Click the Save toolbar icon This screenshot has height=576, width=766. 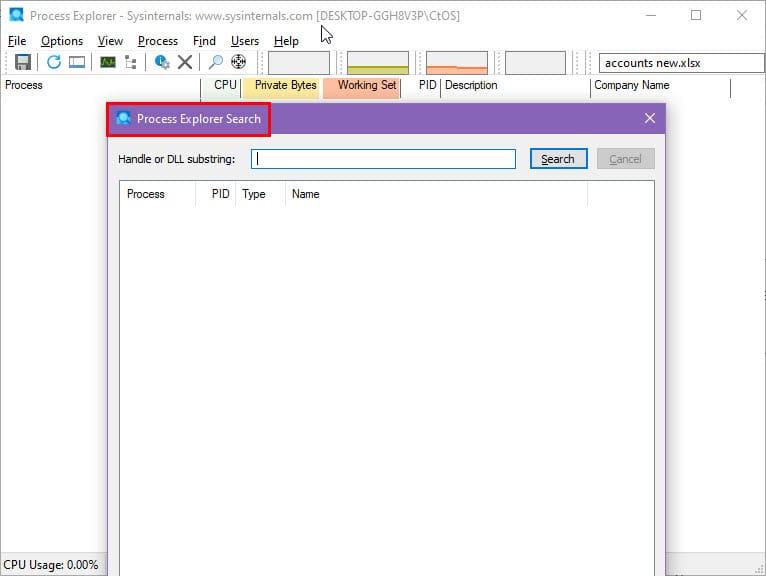pos(22,62)
